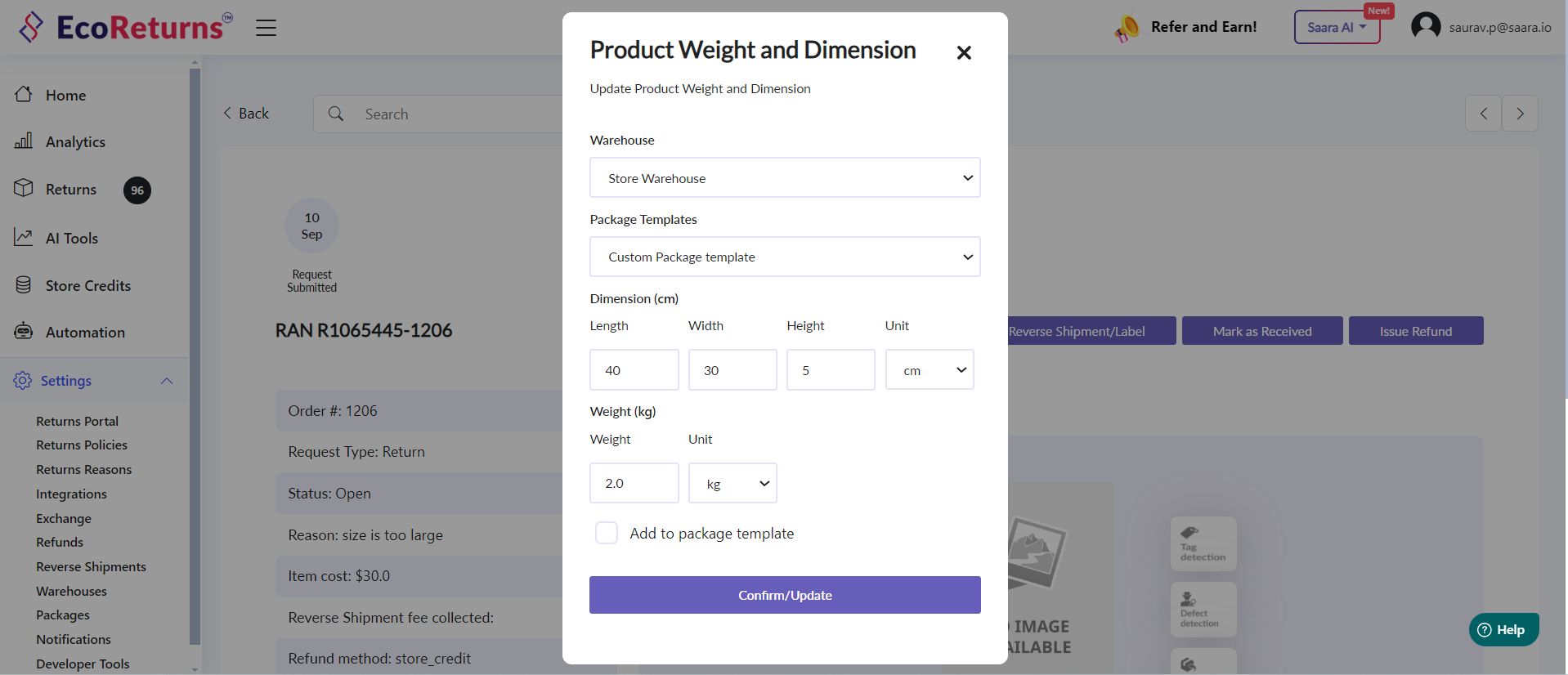The width and height of the screenshot is (1568, 675).
Task: Click the hamburger menu icon
Action: pyautogui.click(x=266, y=28)
